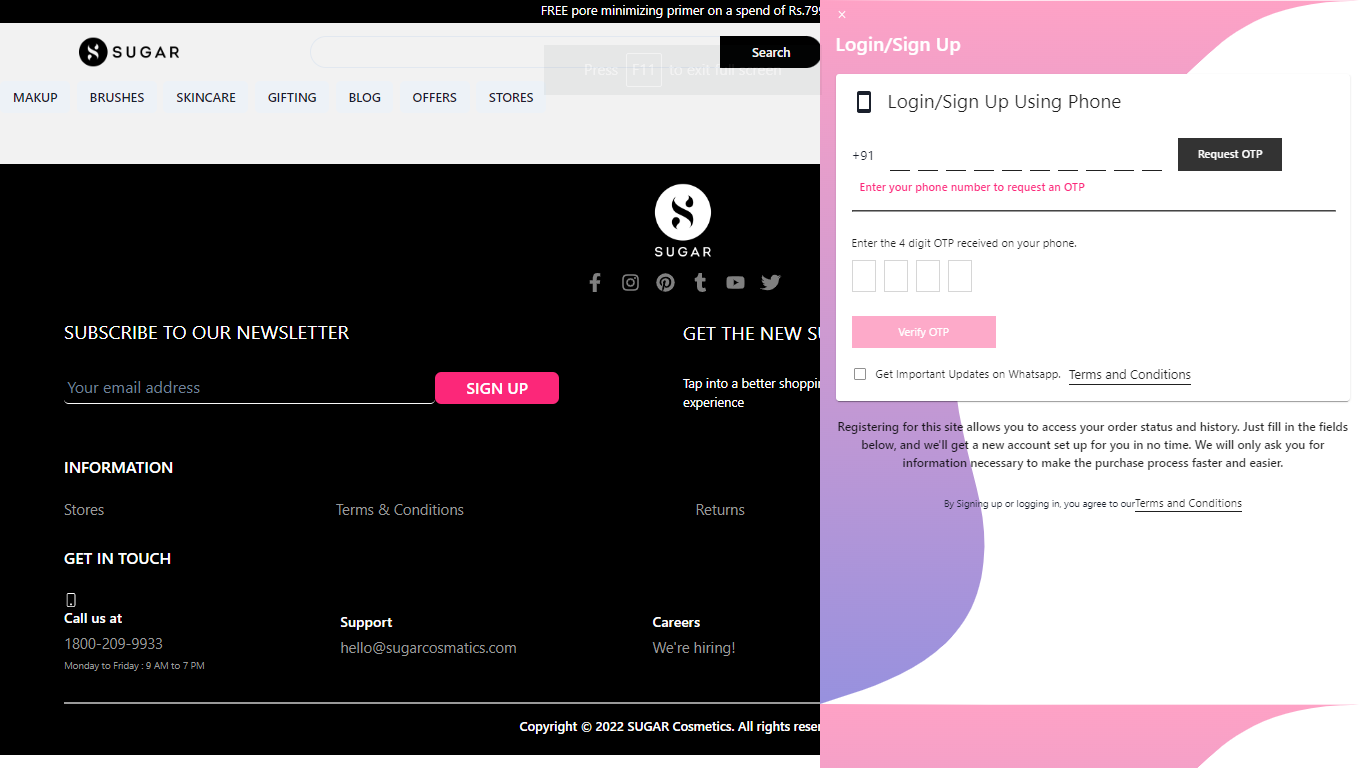The height and width of the screenshot is (768, 1366).
Task: Tick the Get Important Updates on Whatsapp checkbox
Action: pos(860,374)
